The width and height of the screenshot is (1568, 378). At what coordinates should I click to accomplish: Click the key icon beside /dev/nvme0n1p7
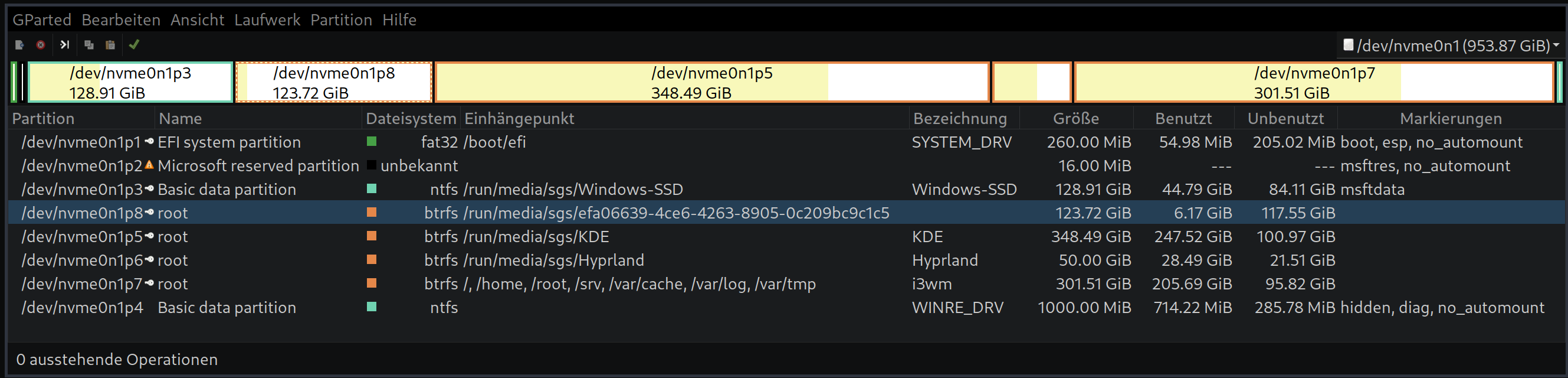pyautogui.click(x=149, y=283)
